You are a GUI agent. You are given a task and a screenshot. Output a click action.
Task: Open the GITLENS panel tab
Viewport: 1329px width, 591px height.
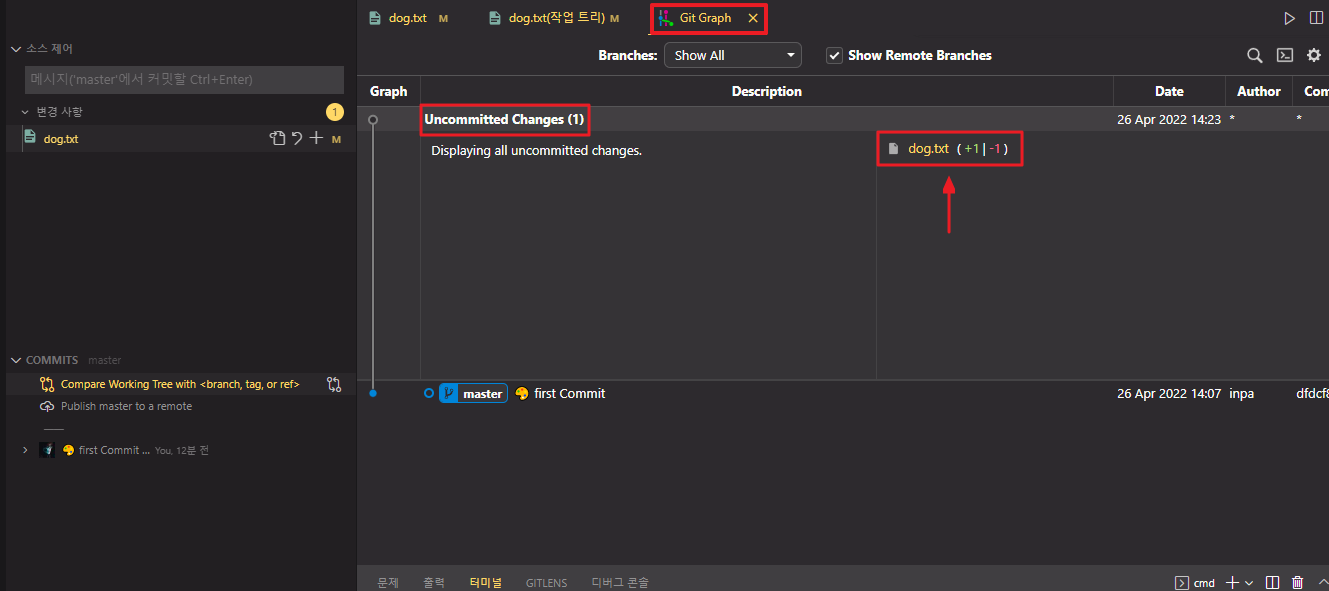pyautogui.click(x=546, y=582)
